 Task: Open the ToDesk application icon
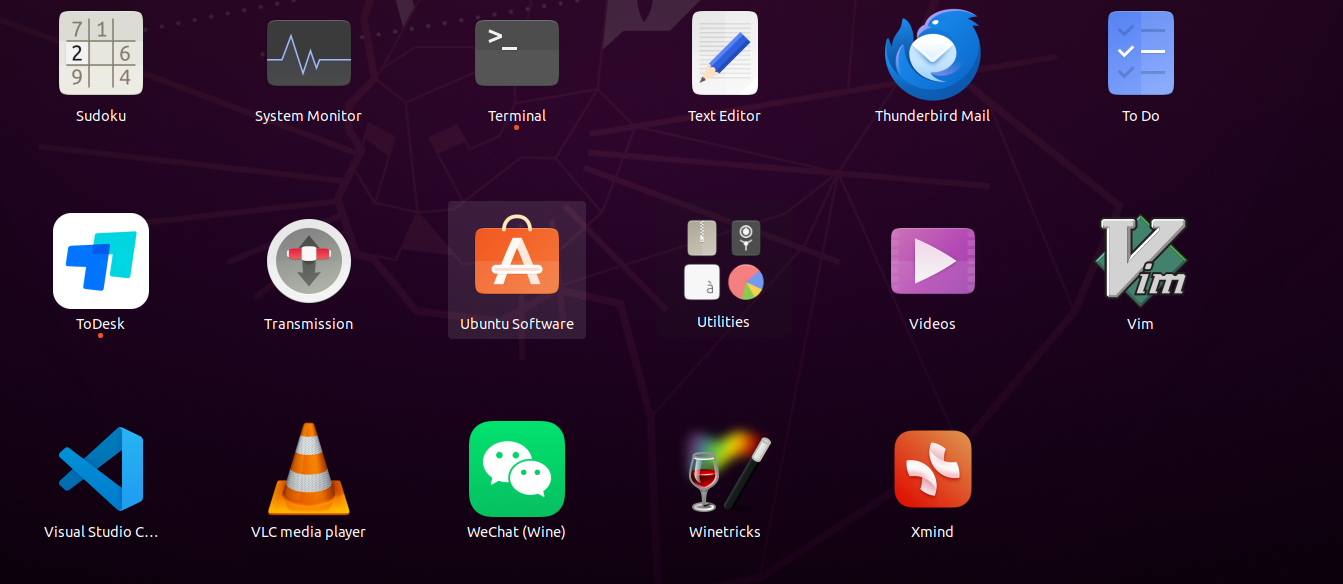101,261
